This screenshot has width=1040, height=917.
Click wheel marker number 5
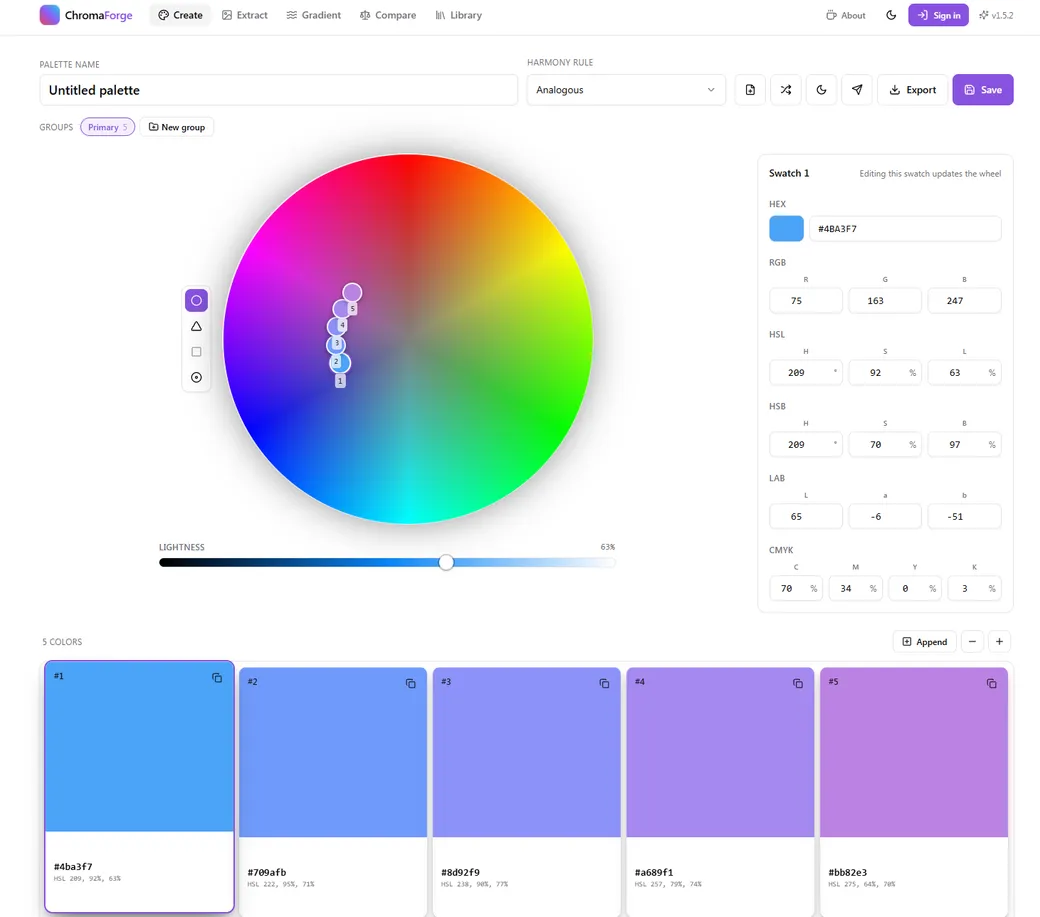click(x=352, y=292)
